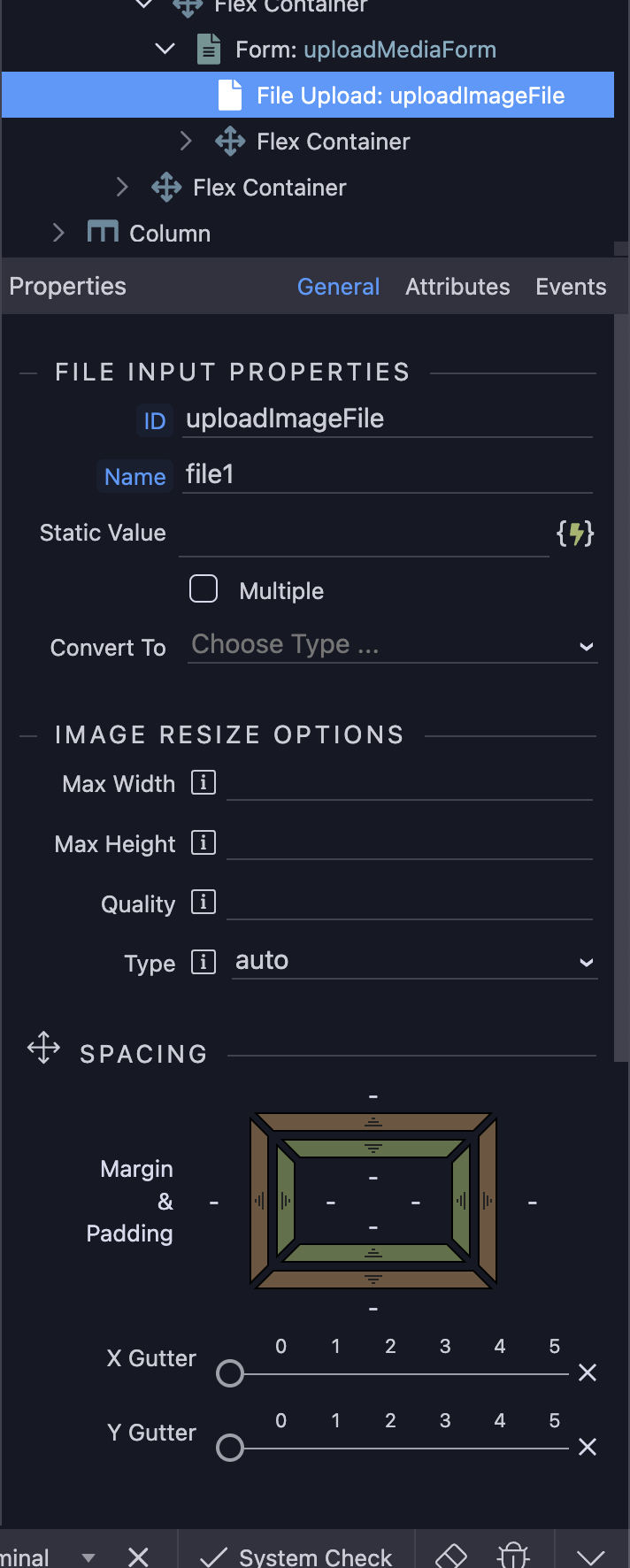Click the X Gutter slider handle
630x1568 pixels.
click(x=230, y=1373)
